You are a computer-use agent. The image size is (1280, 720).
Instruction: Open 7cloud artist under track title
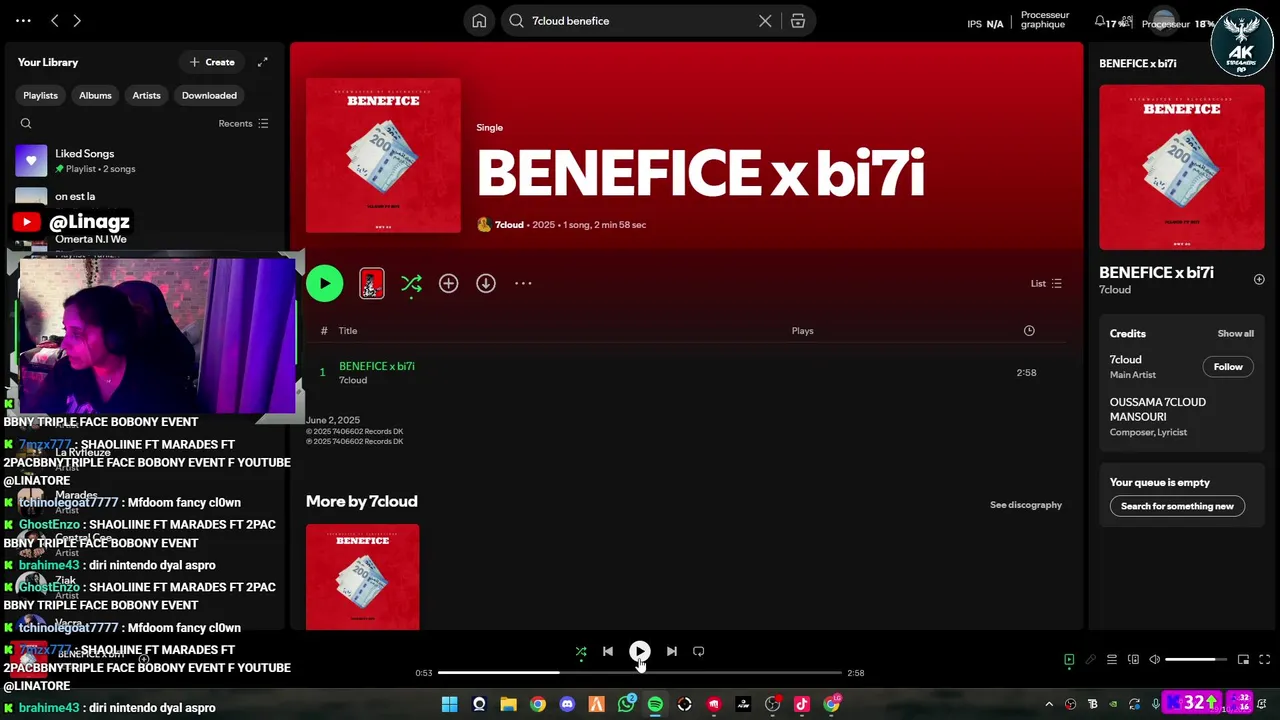pos(353,381)
